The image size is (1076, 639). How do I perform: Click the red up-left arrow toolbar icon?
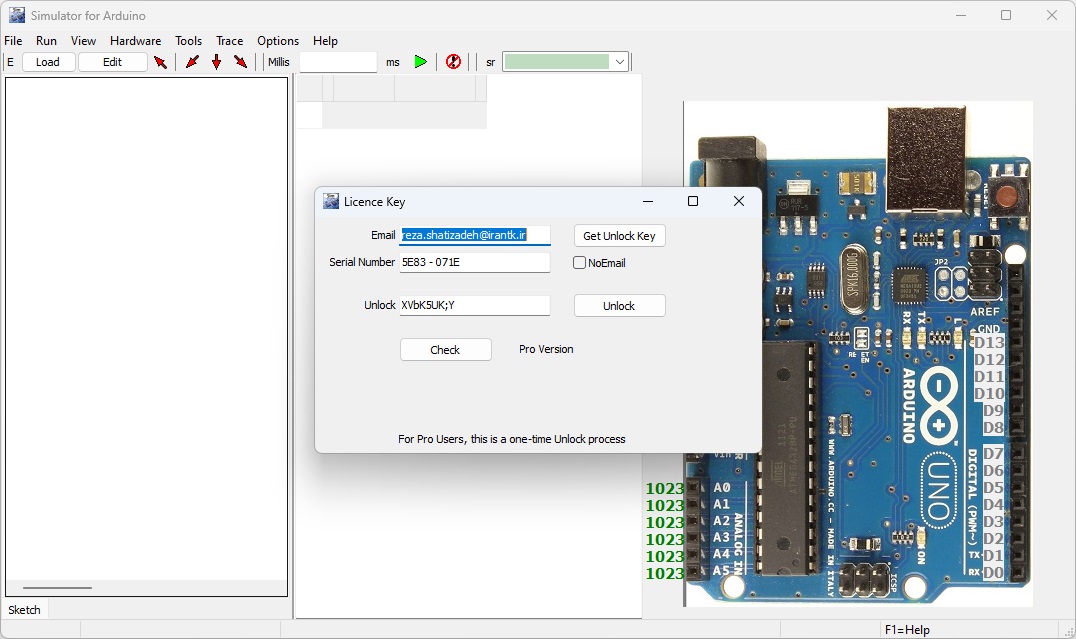161,62
